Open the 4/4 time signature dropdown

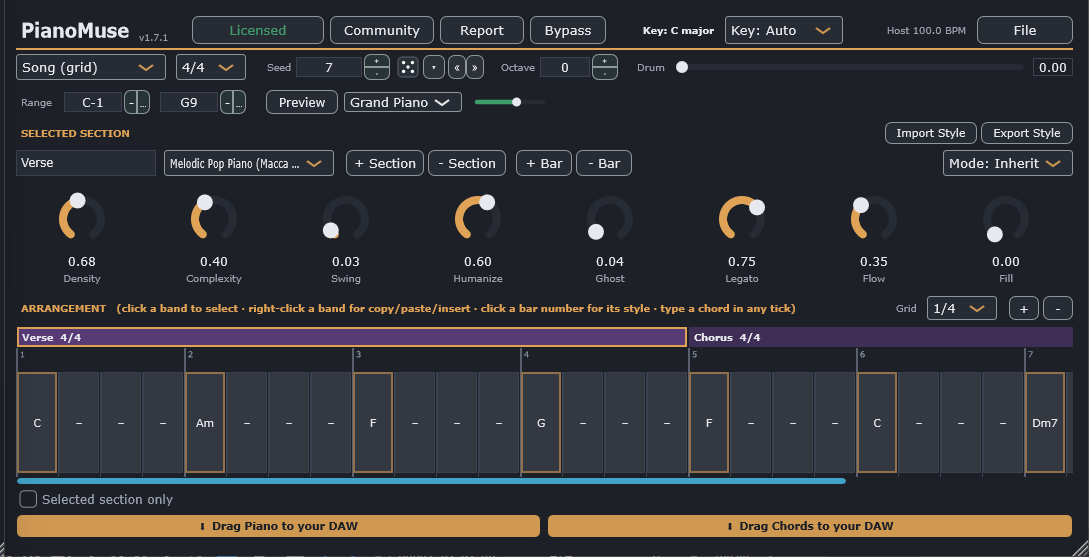click(211, 67)
